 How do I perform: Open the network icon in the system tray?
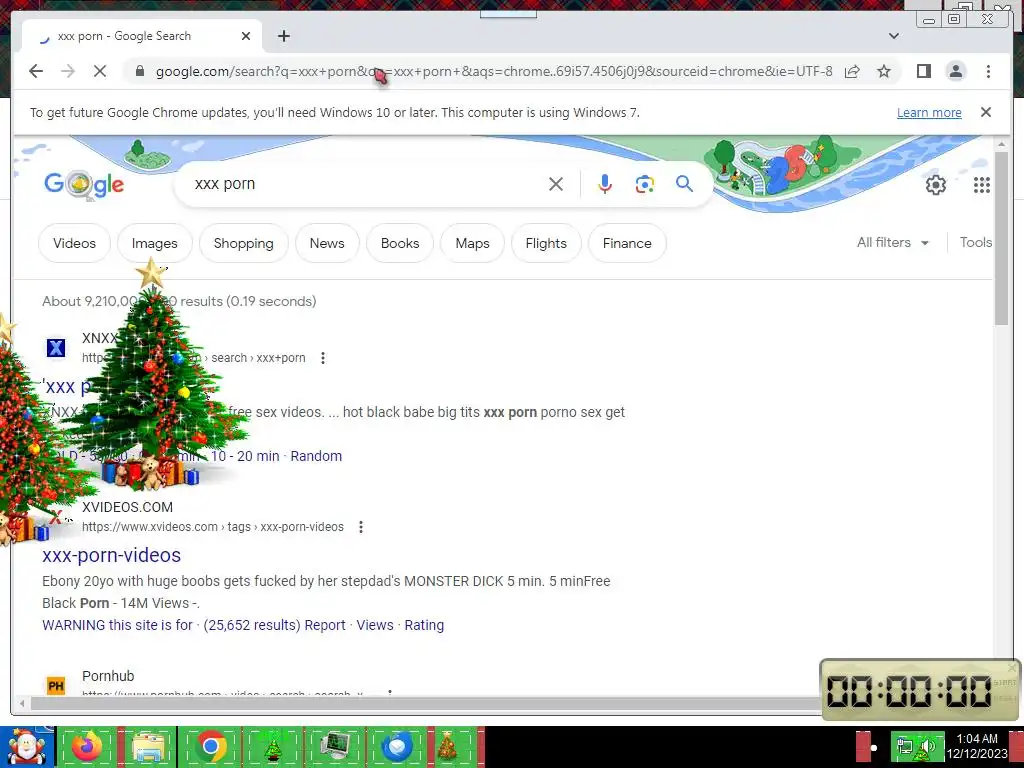pos(904,747)
